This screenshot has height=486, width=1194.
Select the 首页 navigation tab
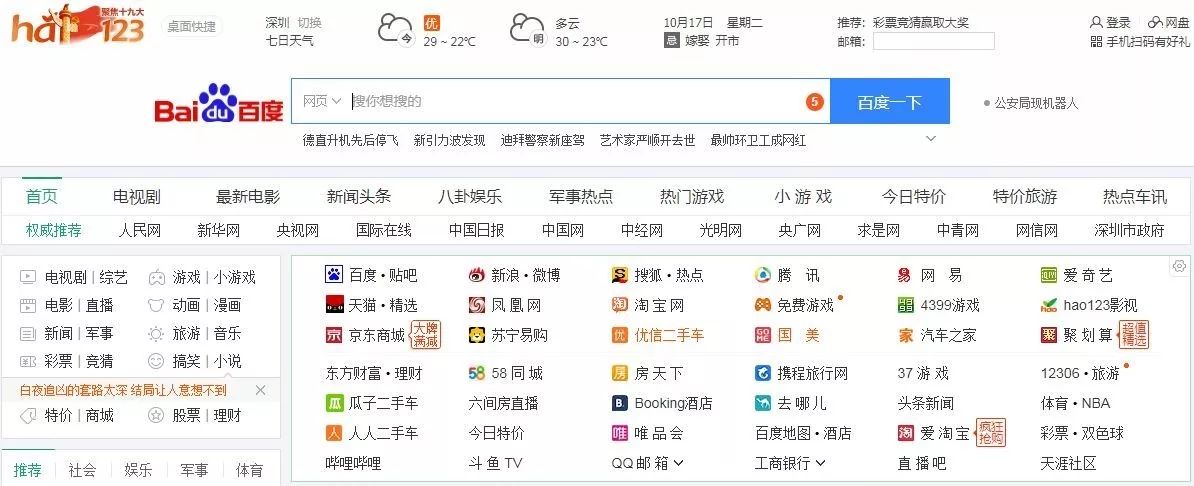click(x=42, y=197)
